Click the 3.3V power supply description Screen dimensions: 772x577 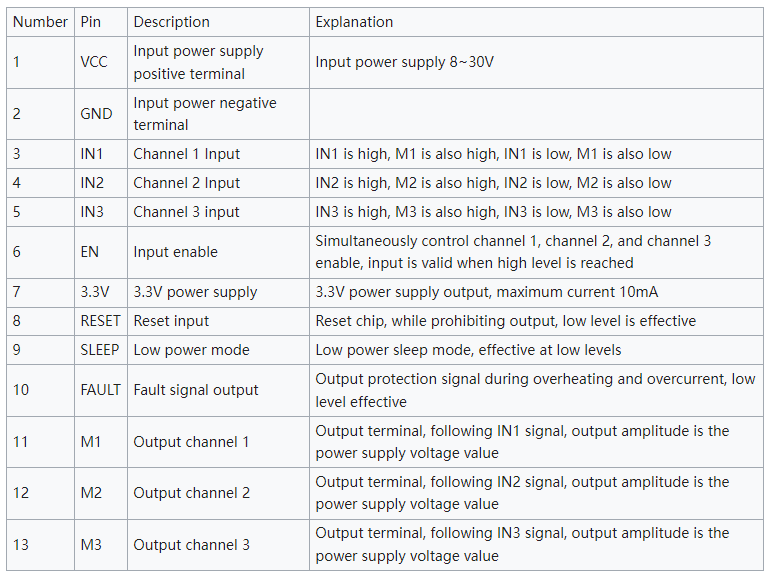(195, 292)
